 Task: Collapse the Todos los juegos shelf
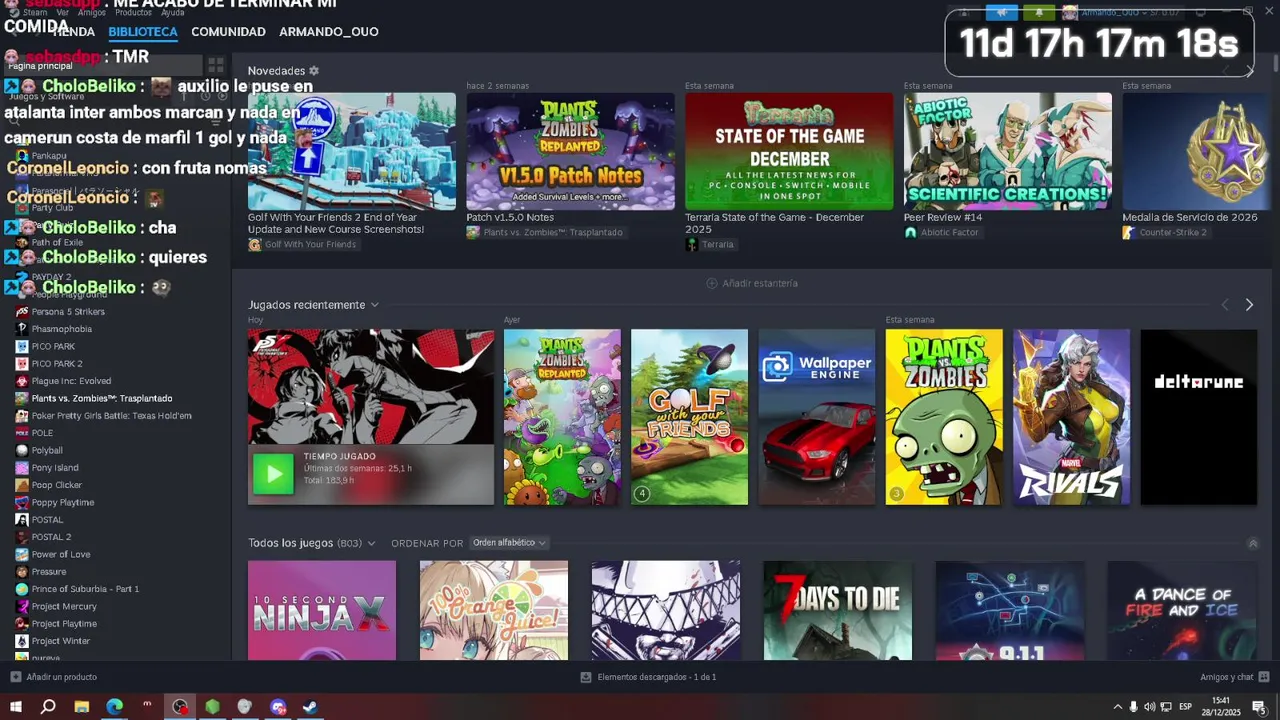(x=1253, y=543)
